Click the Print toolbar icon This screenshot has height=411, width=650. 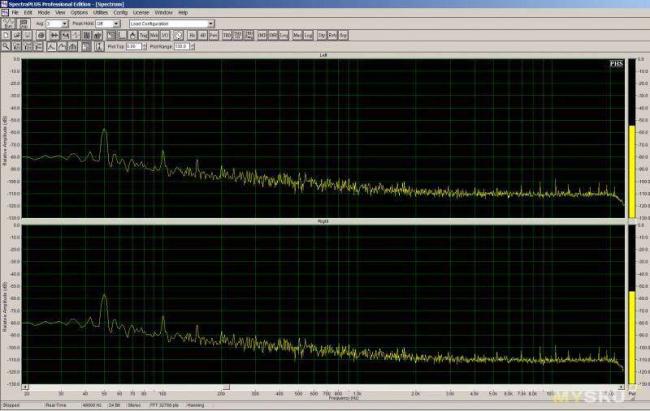(41, 36)
